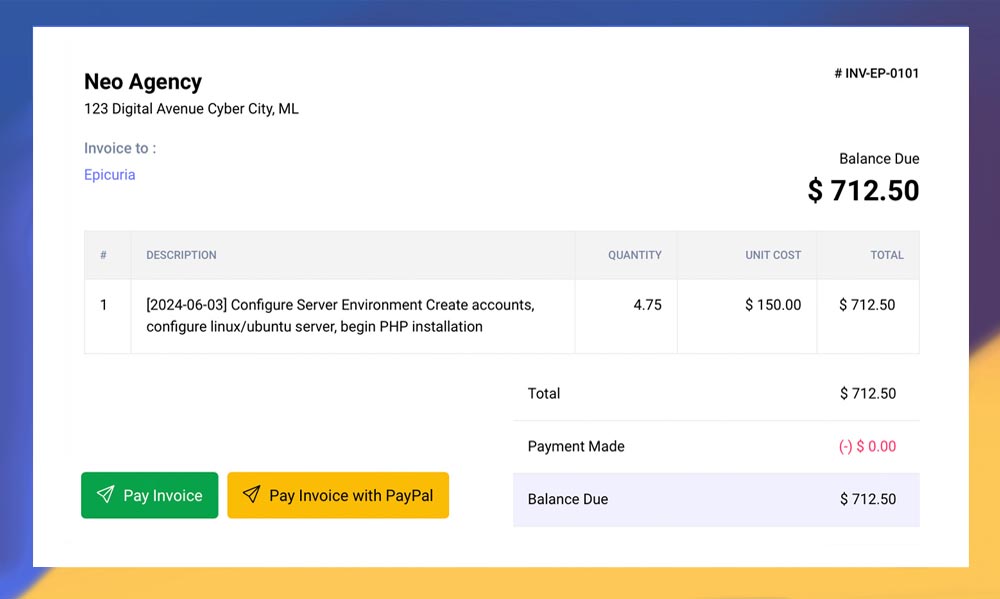Image resolution: width=1000 pixels, height=599 pixels.
Task: Click the 123 Digital Avenue address line
Action: (191, 109)
